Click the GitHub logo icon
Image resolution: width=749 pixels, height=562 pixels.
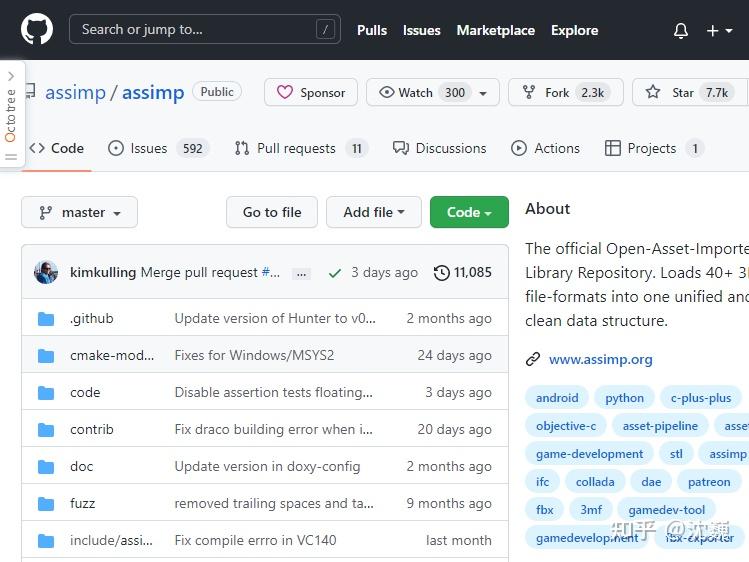37,30
